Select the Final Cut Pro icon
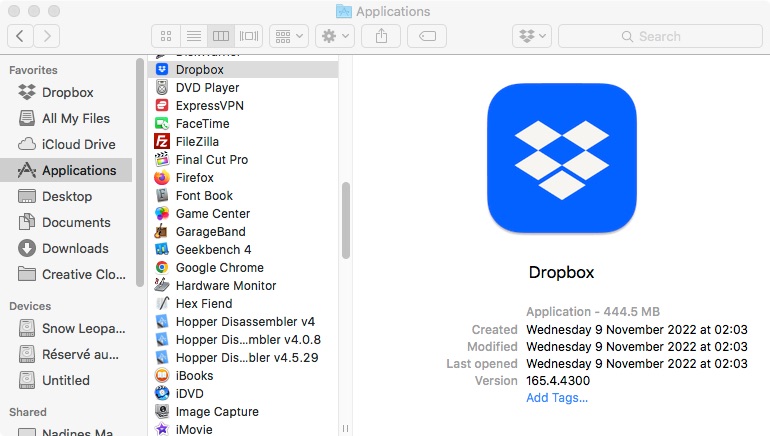The width and height of the screenshot is (770, 436). [162, 160]
